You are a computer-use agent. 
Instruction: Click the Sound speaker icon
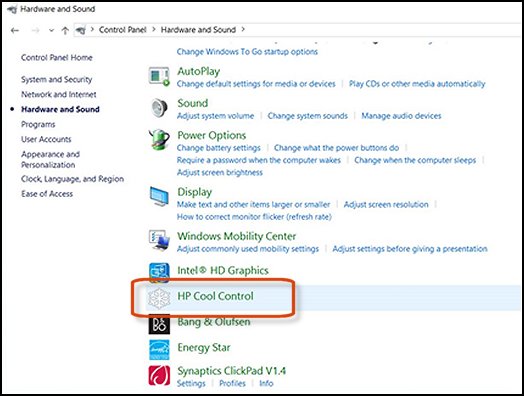[159, 108]
